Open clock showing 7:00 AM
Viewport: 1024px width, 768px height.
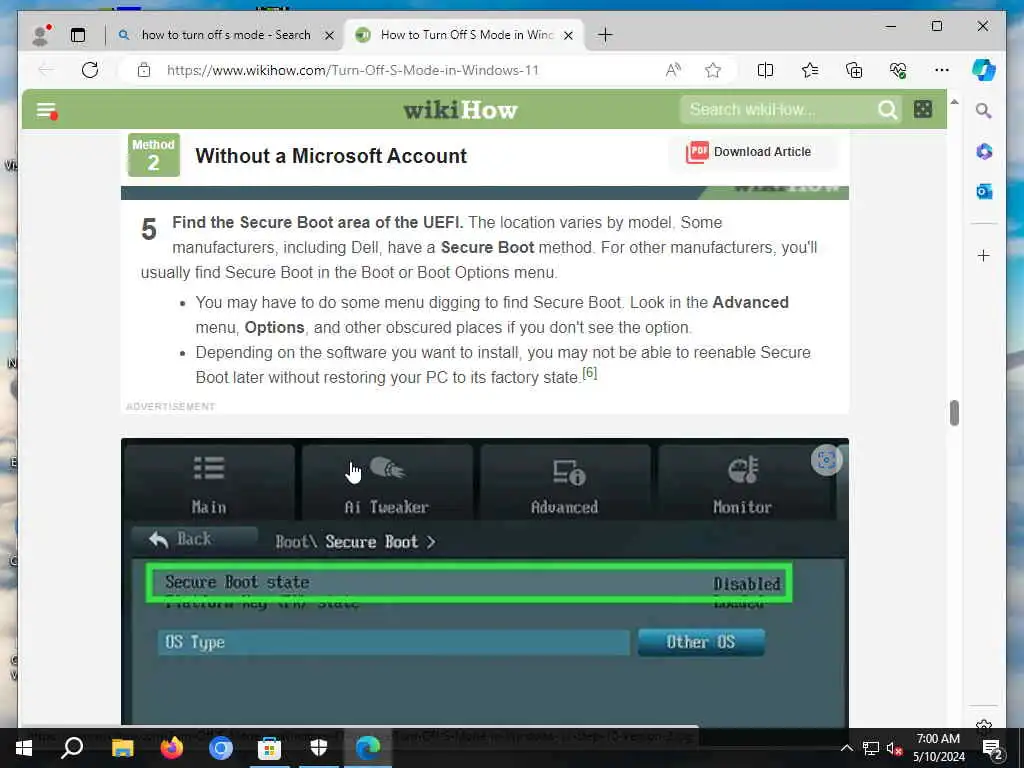pos(938,748)
